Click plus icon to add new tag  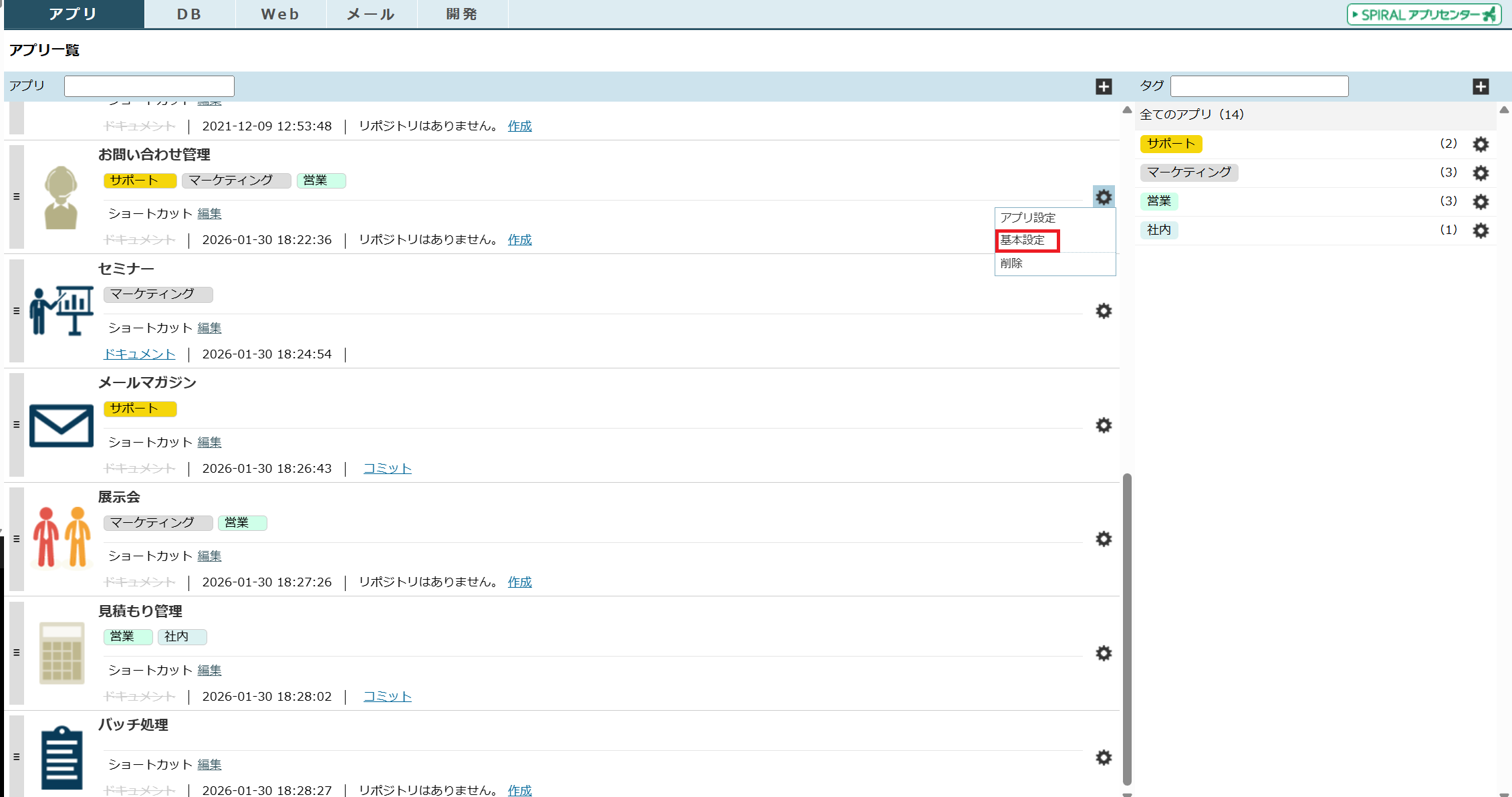[1481, 86]
